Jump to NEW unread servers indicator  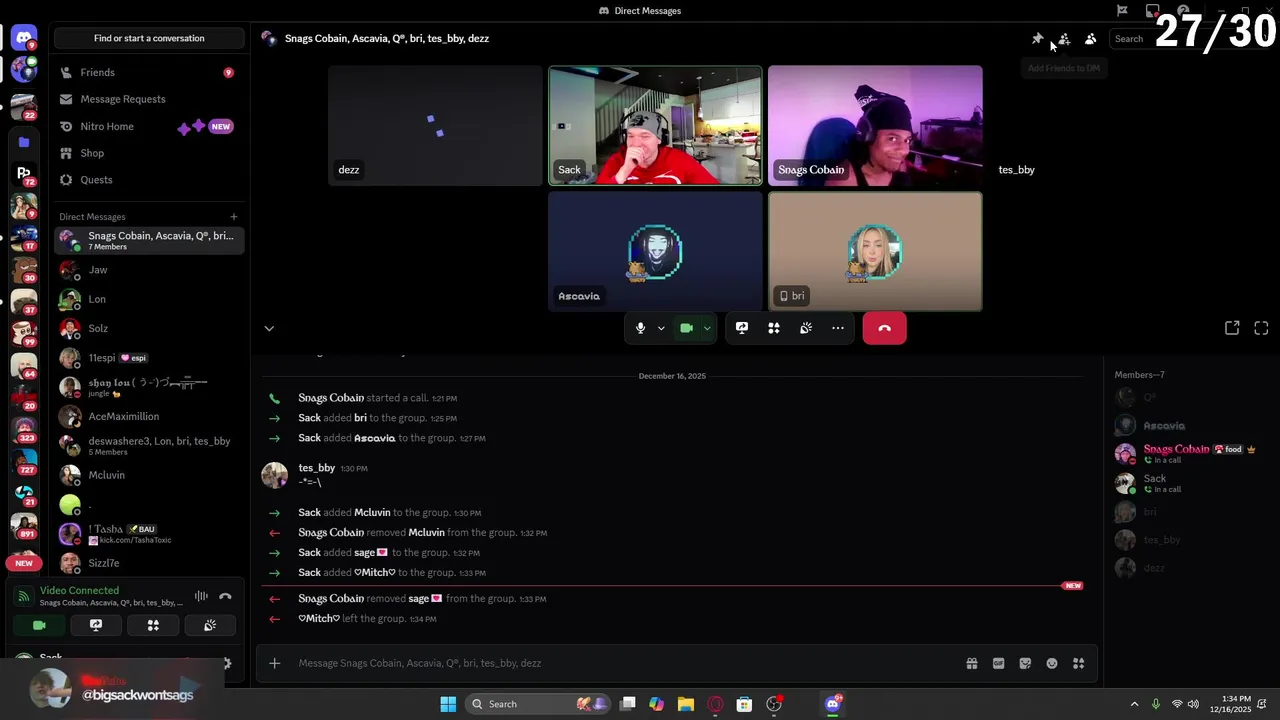tap(24, 563)
